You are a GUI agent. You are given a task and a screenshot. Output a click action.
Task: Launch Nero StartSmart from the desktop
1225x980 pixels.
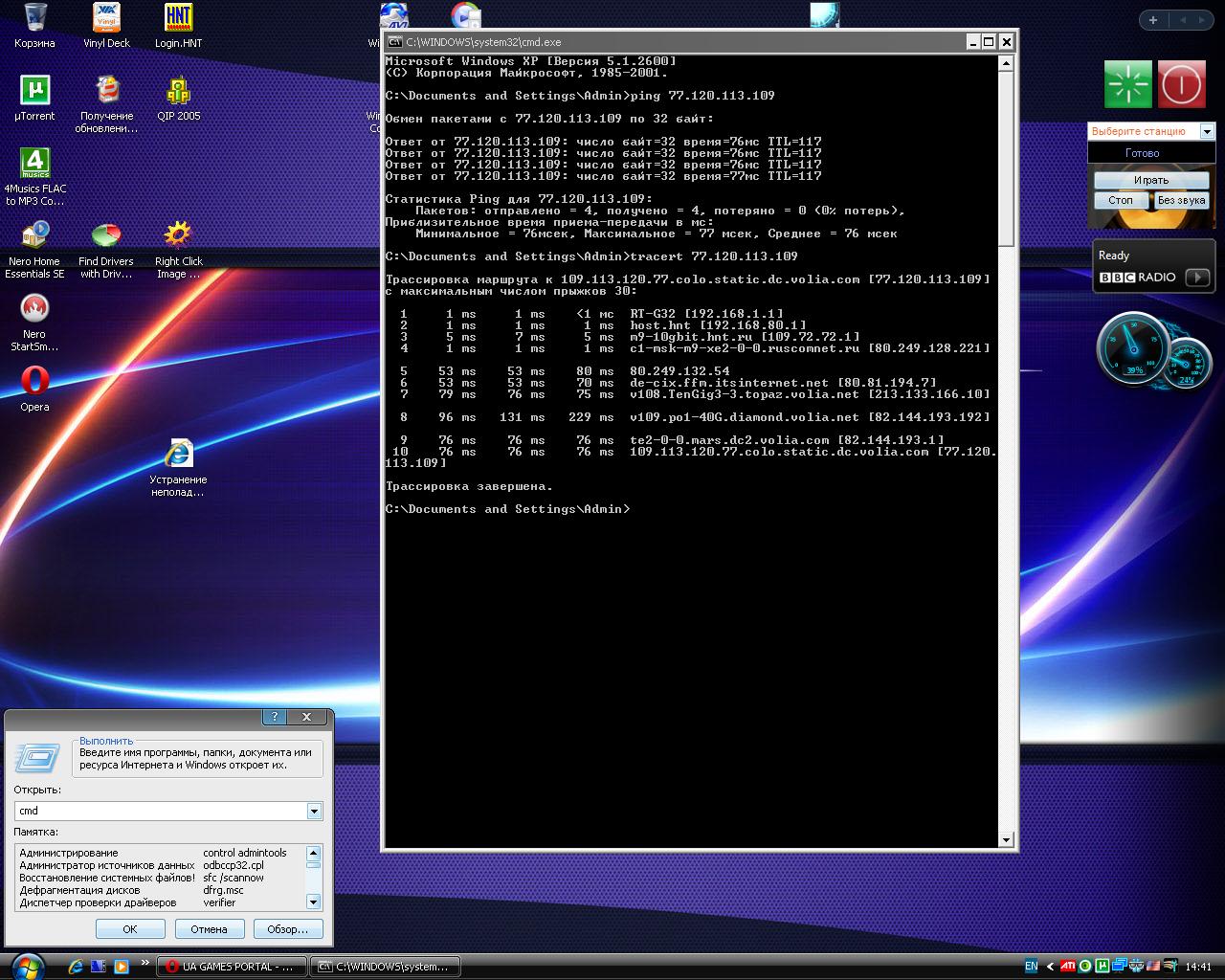coord(34,323)
